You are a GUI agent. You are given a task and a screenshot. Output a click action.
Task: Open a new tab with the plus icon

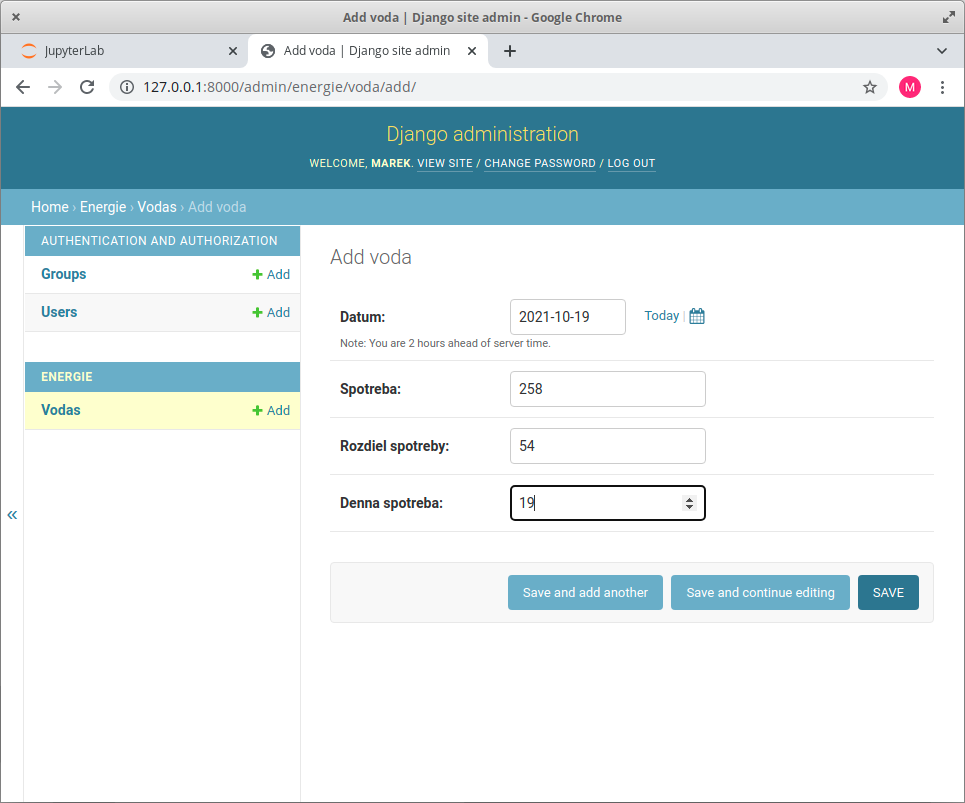(x=510, y=51)
